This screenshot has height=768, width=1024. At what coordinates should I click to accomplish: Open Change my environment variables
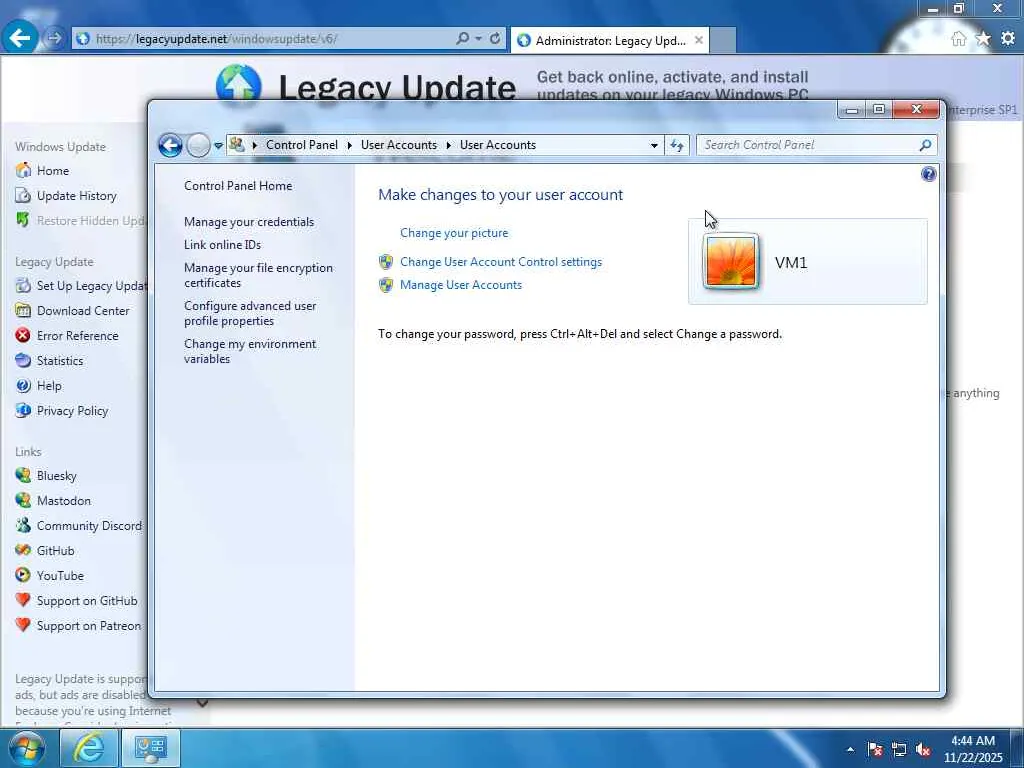pyautogui.click(x=250, y=351)
